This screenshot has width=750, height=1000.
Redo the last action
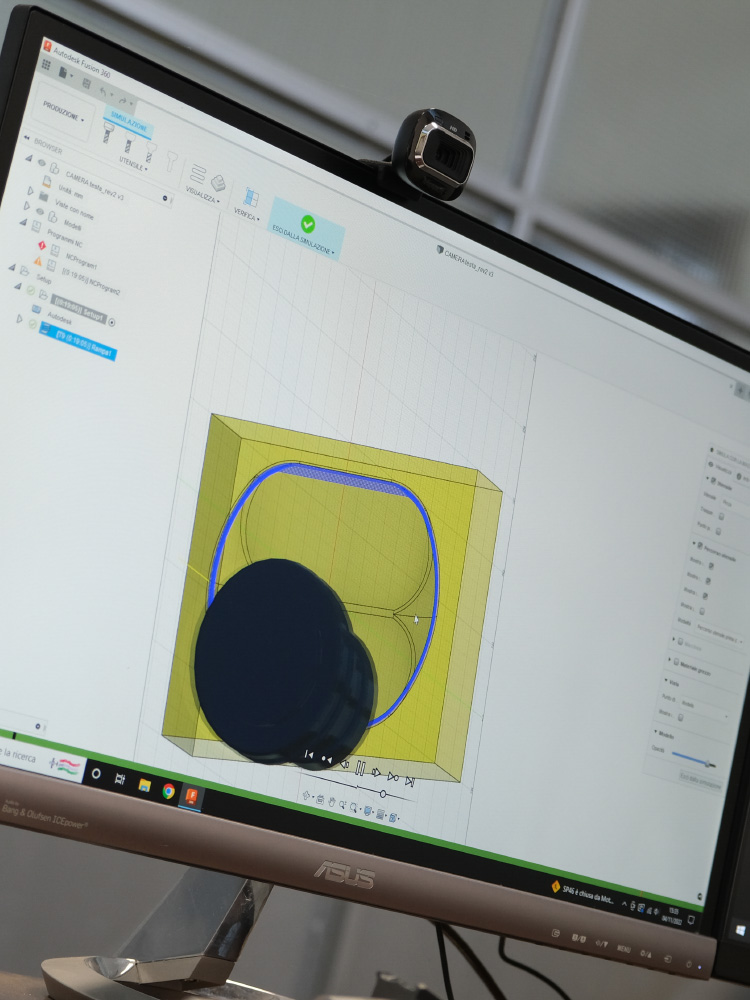[x=123, y=101]
